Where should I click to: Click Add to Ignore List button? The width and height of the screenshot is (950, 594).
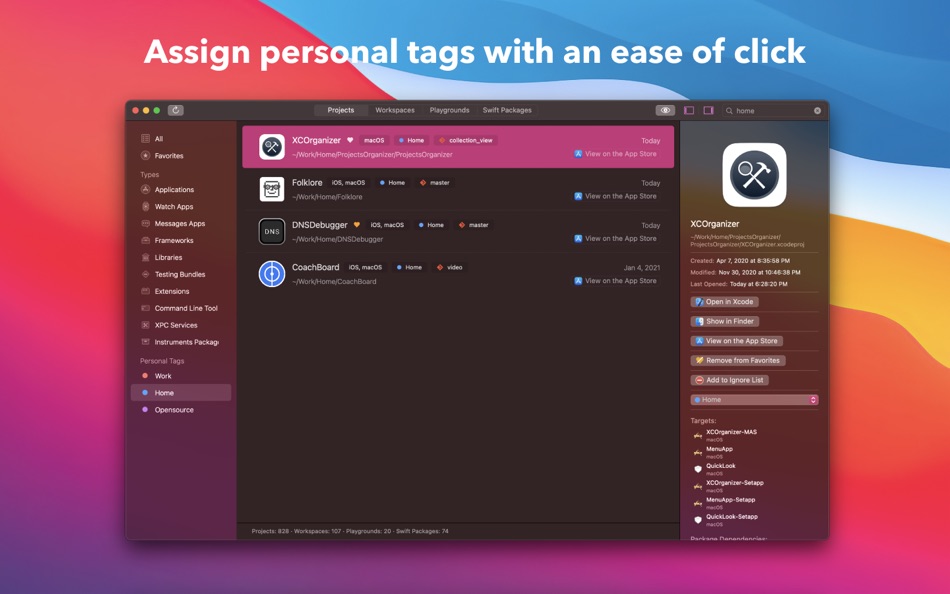coord(730,380)
